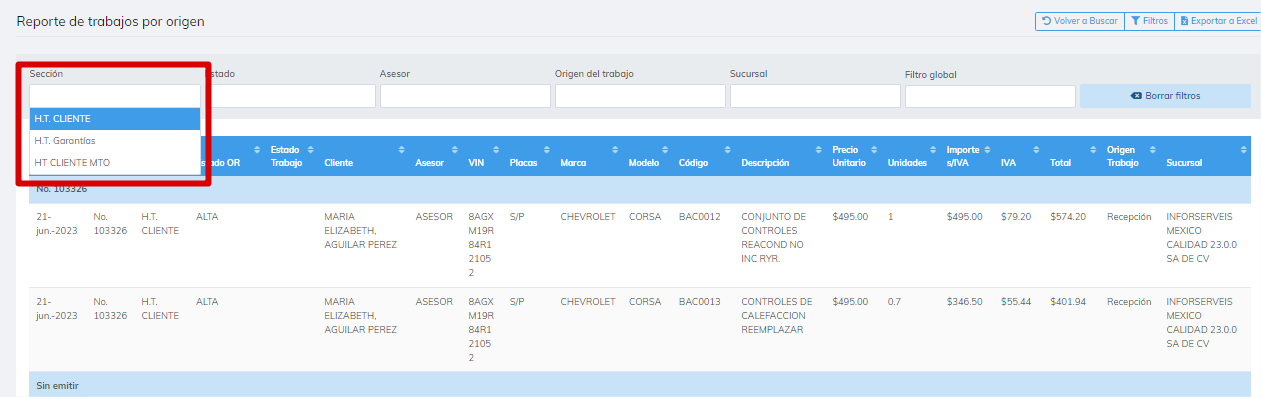1261x397 pixels.
Task: Click the Reporte de trabajos por origen title
Action: [x=111, y=21]
